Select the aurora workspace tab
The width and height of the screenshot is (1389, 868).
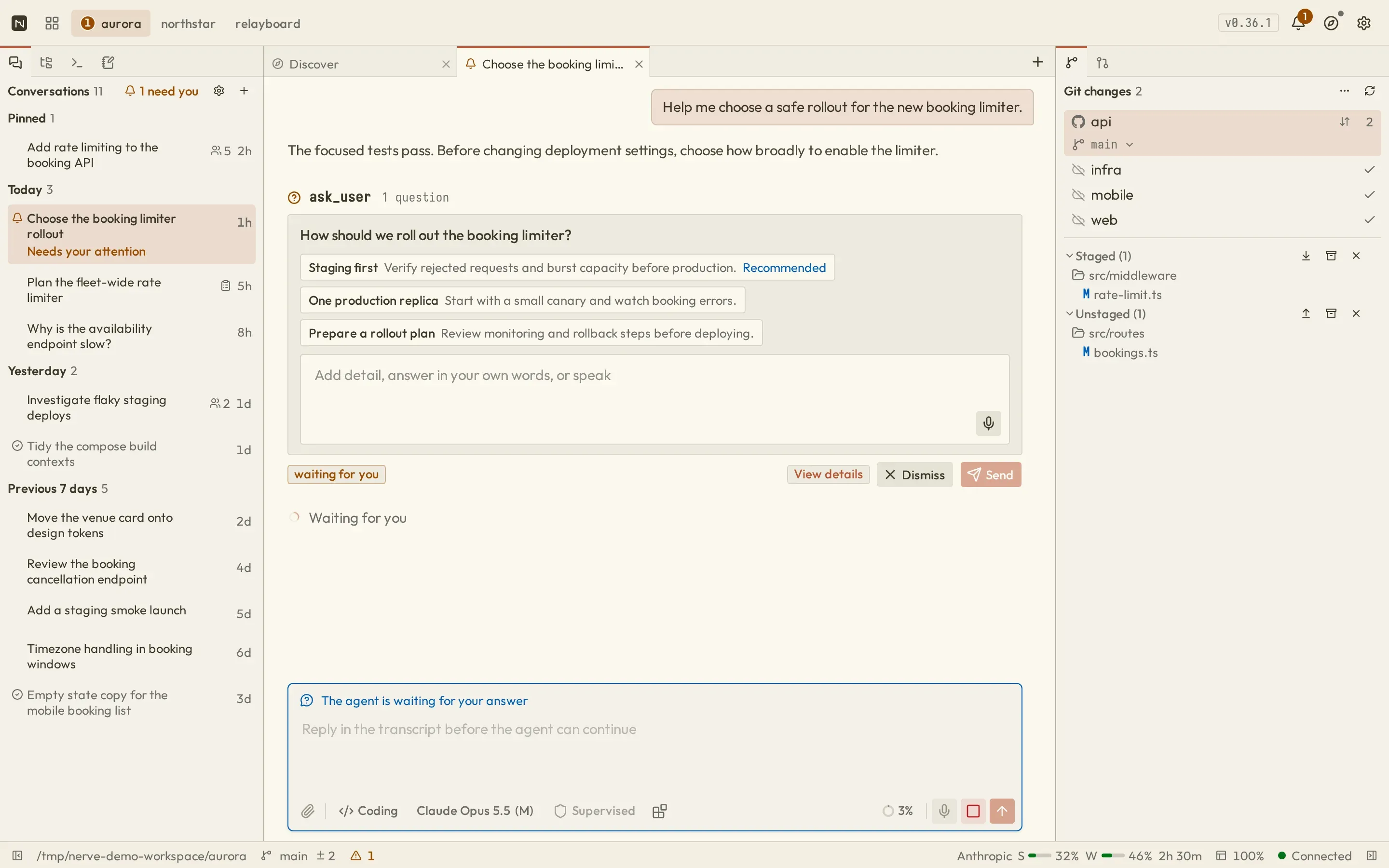point(111,24)
